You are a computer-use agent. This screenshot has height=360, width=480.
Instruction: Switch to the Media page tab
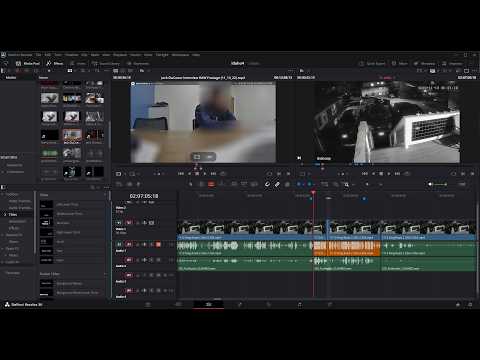click(x=148, y=304)
